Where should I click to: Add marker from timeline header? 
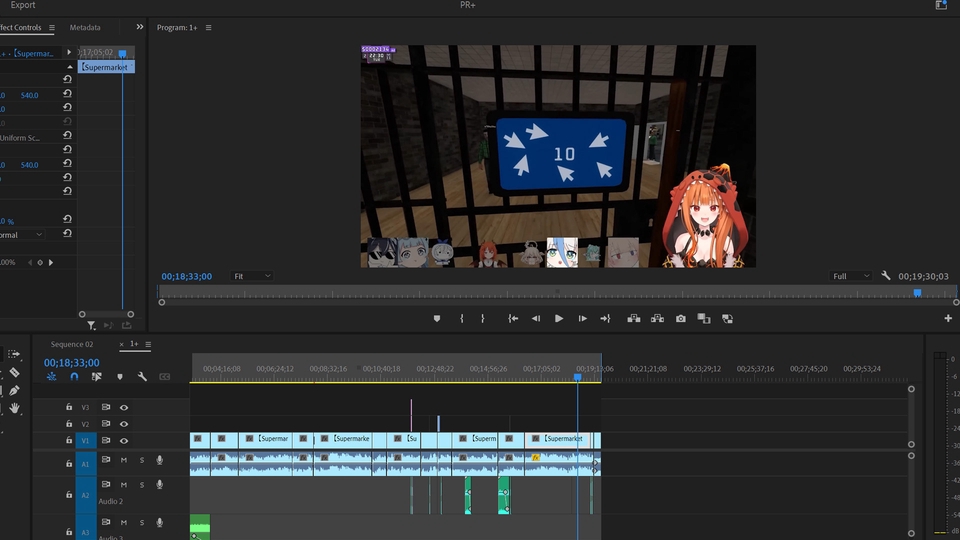[x=120, y=377]
